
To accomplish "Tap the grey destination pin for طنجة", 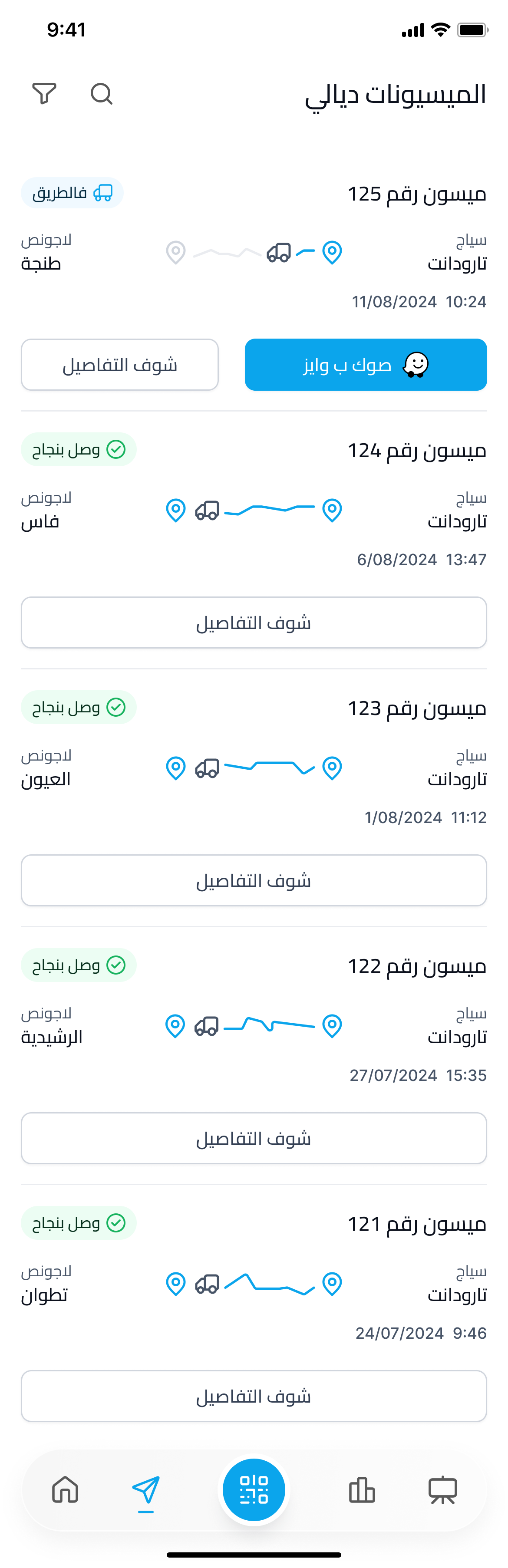I will point(175,252).
